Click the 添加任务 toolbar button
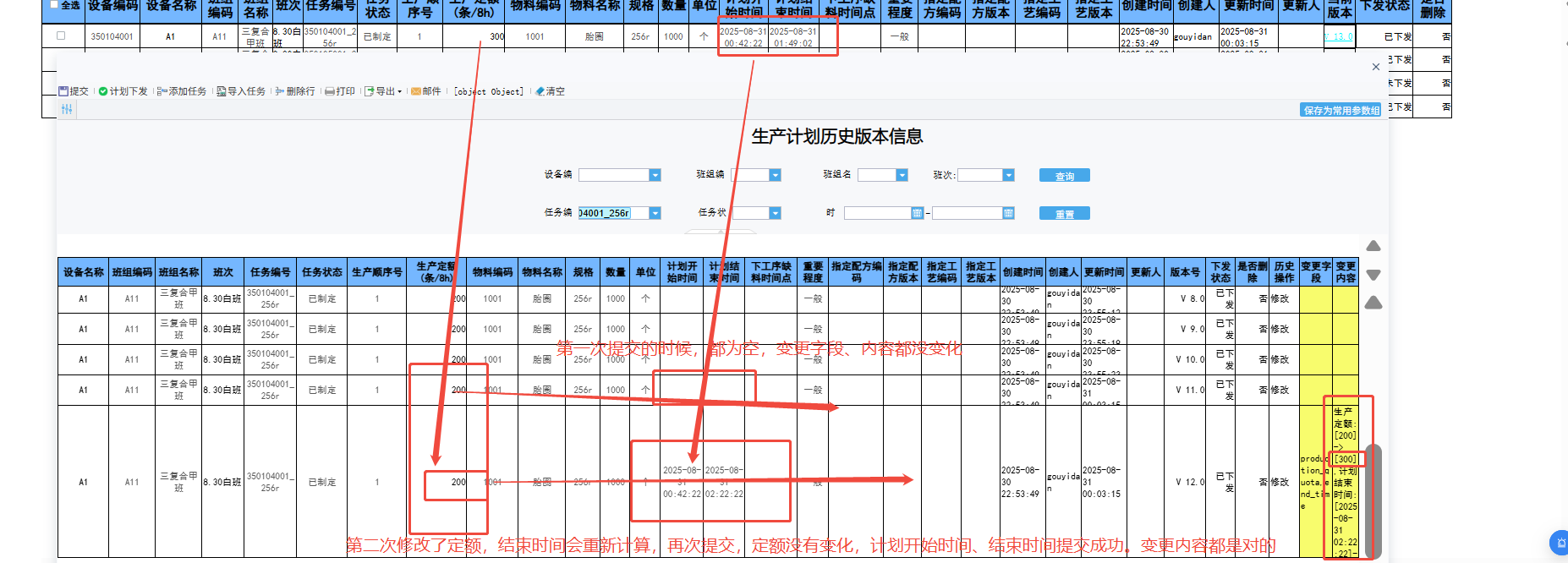Image resolution: width=1568 pixels, height=563 pixels. 182,91
